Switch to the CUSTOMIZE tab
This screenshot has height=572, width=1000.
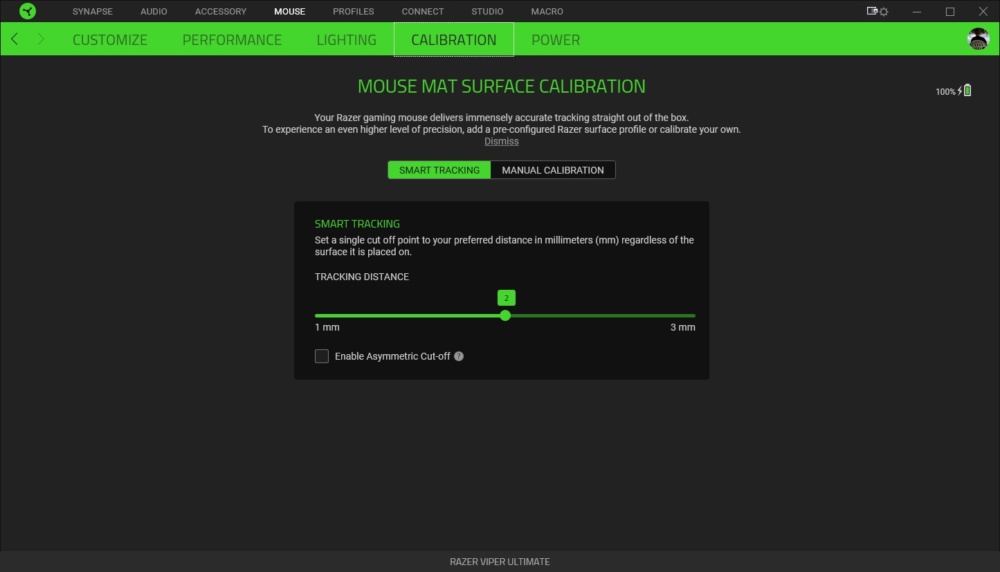pyautogui.click(x=110, y=40)
